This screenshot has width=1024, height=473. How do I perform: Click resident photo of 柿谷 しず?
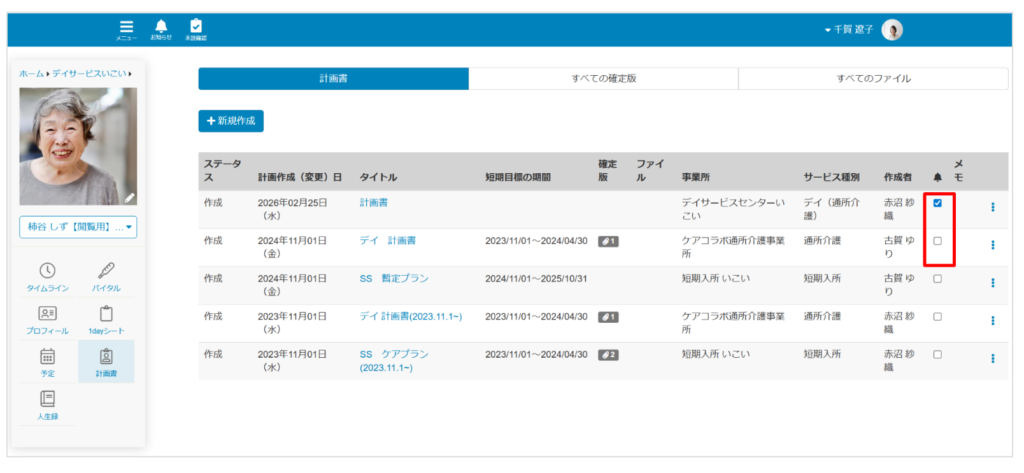78,146
